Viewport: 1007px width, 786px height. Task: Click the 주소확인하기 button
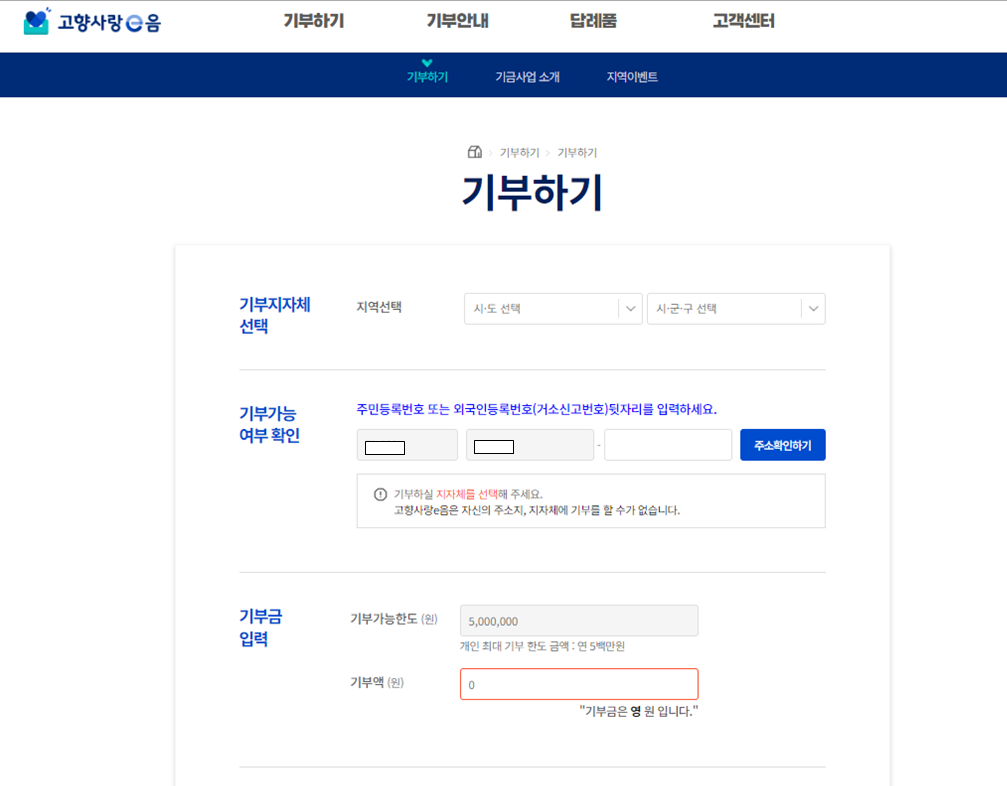click(x=782, y=444)
